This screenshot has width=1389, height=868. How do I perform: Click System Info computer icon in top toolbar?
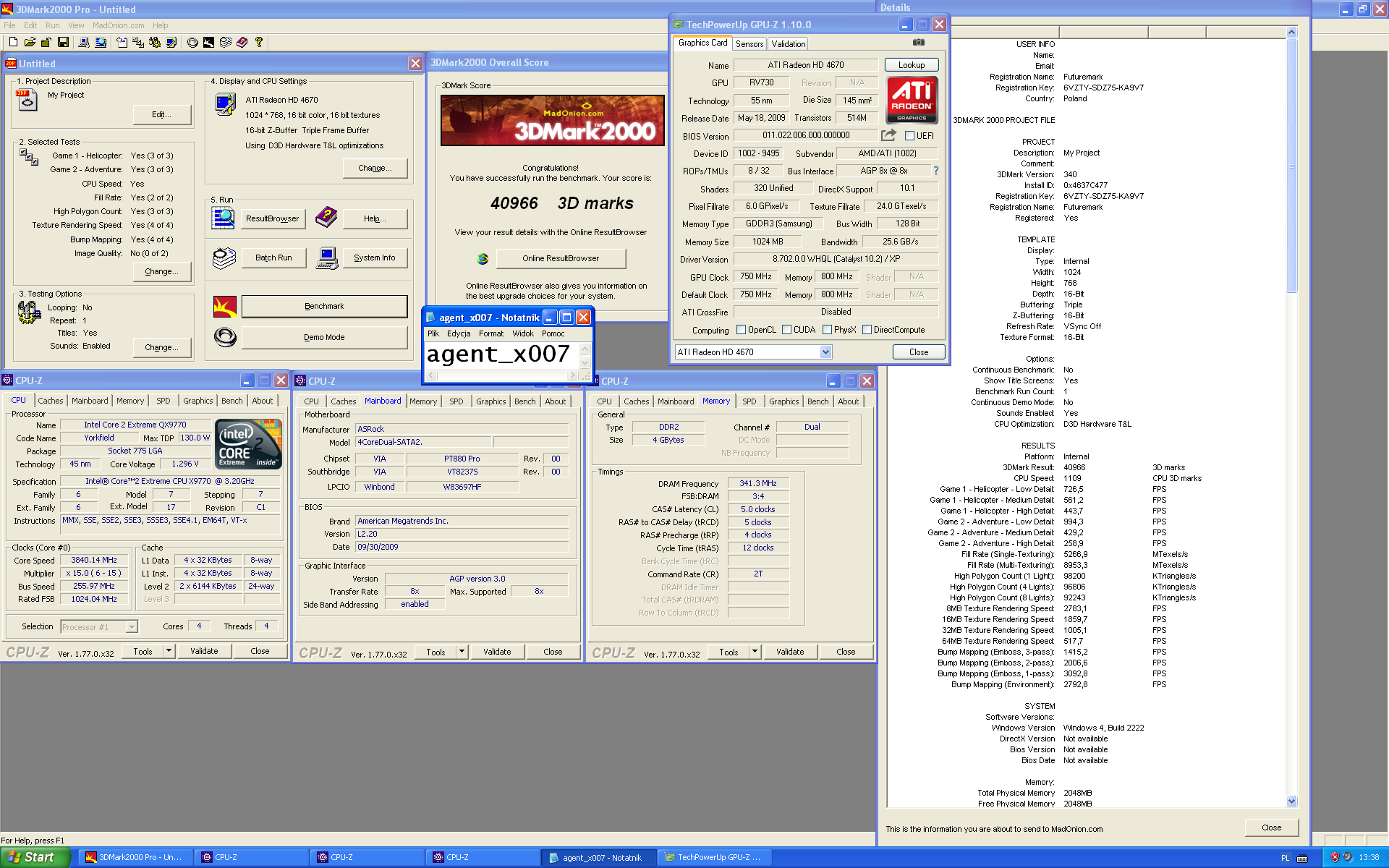(x=84, y=43)
